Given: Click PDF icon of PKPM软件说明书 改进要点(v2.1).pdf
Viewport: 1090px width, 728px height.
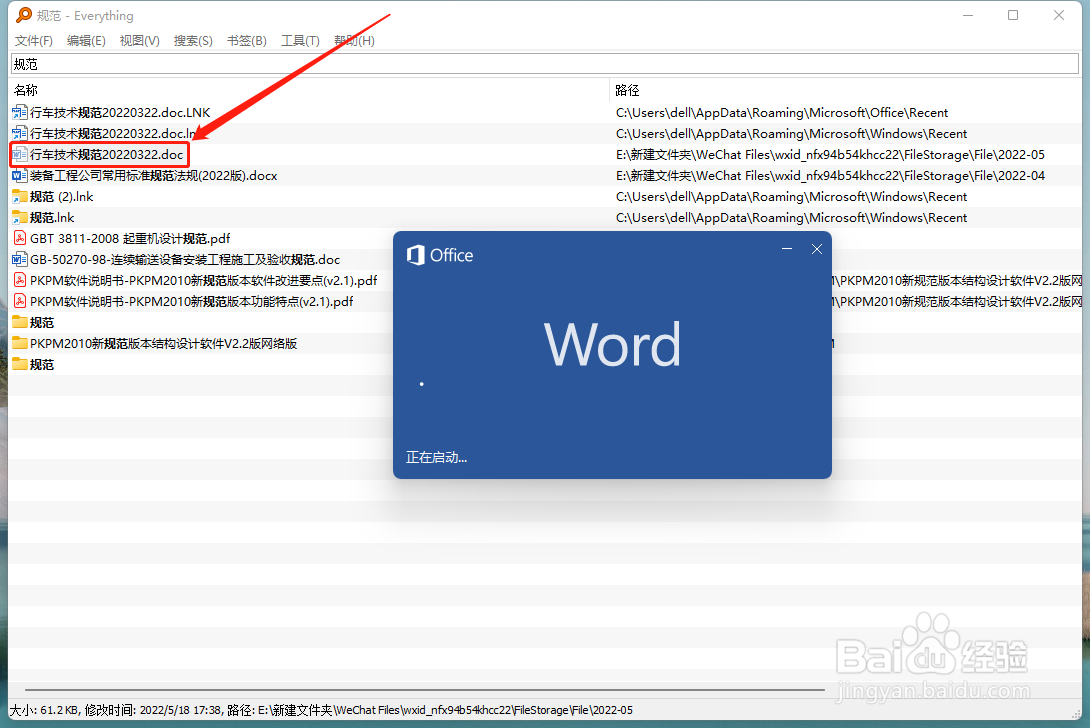Looking at the screenshot, I should [x=19, y=280].
